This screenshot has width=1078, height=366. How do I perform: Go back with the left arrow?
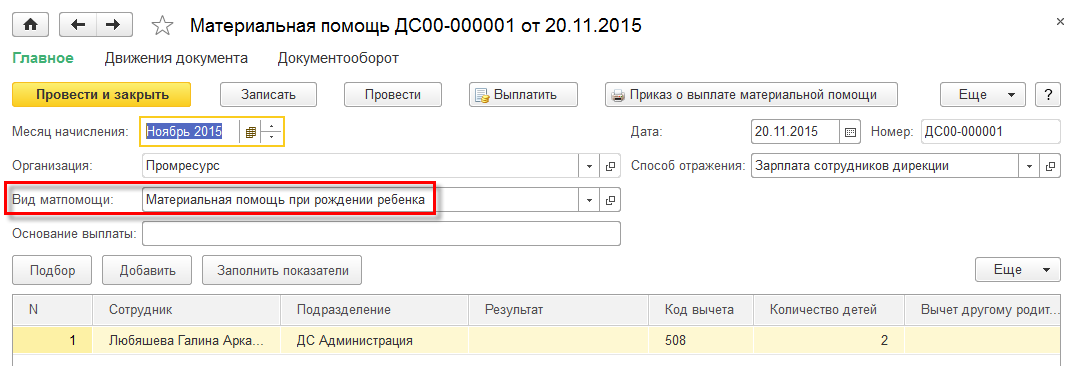pyautogui.click(x=78, y=25)
